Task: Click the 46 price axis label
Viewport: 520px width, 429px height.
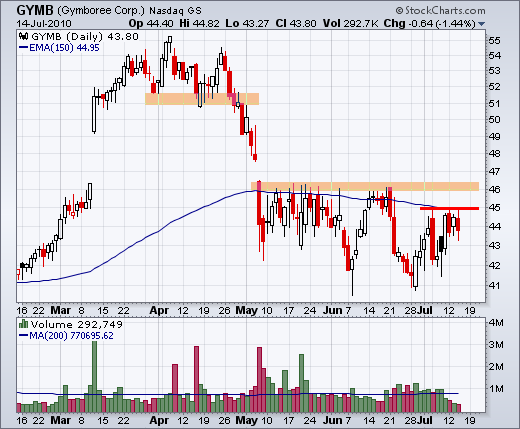Action: [495, 190]
